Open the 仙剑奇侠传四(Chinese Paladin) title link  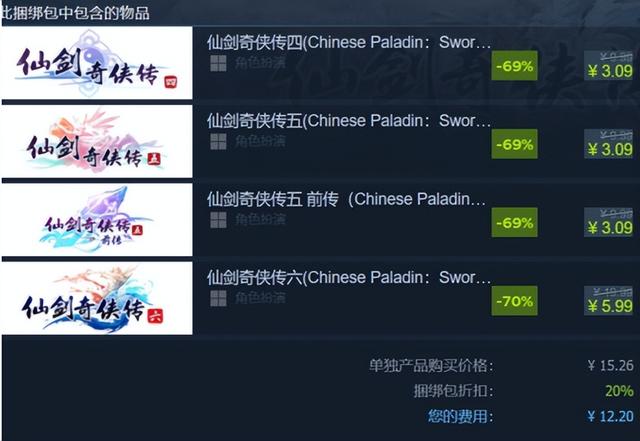[x=349, y=42]
